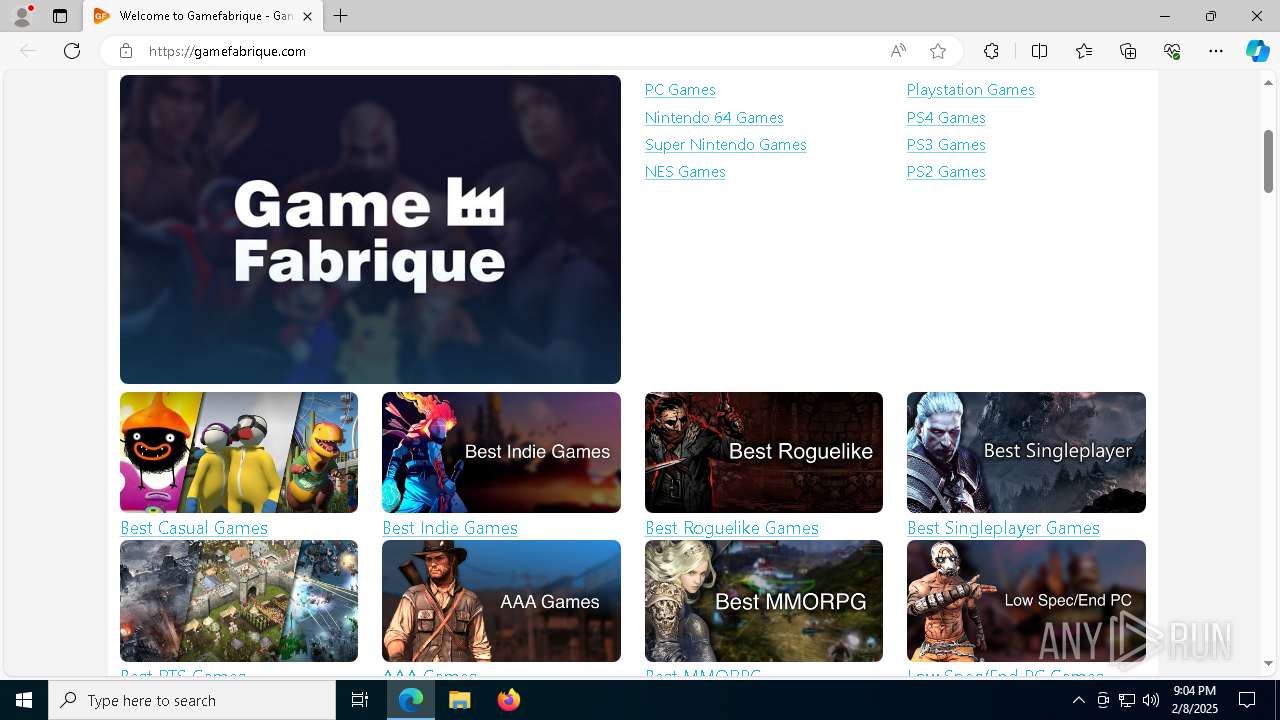This screenshot has height=720, width=1280.
Task: Open PS2 Games link
Action: tap(946, 172)
